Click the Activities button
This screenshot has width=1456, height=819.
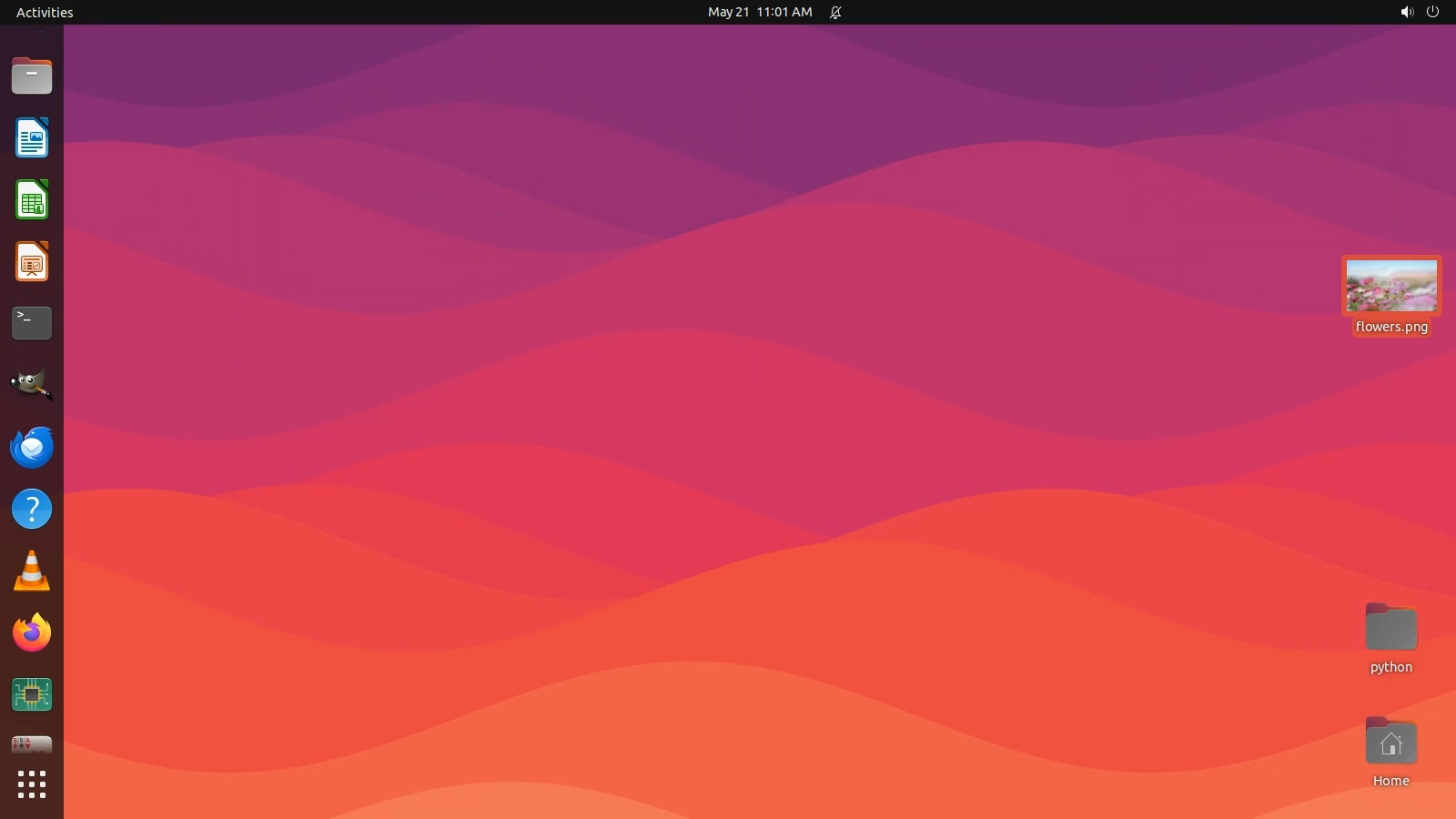coord(45,12)
